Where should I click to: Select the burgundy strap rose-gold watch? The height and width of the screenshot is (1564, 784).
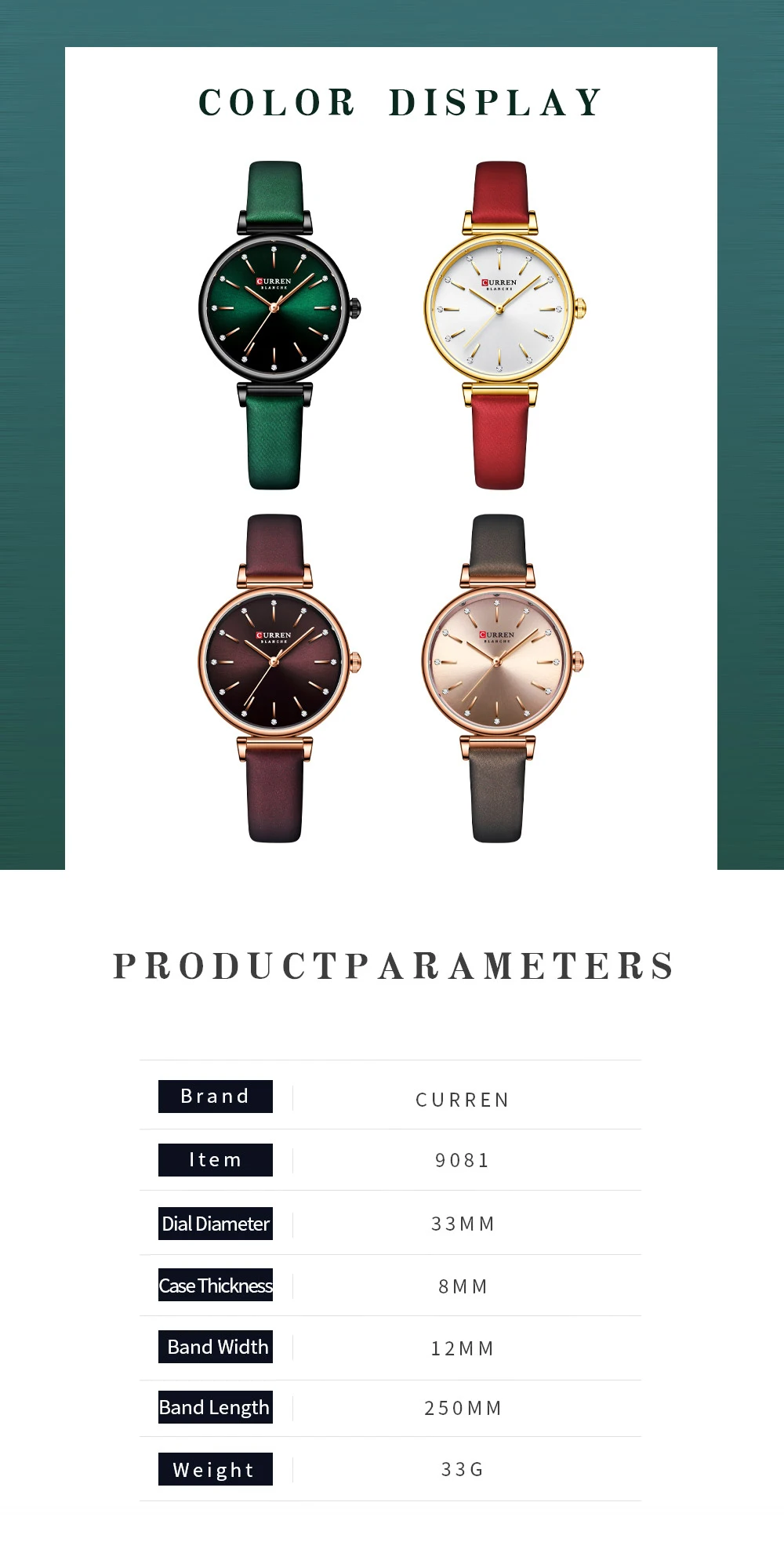pyautogui.click(x=278, y=678)
